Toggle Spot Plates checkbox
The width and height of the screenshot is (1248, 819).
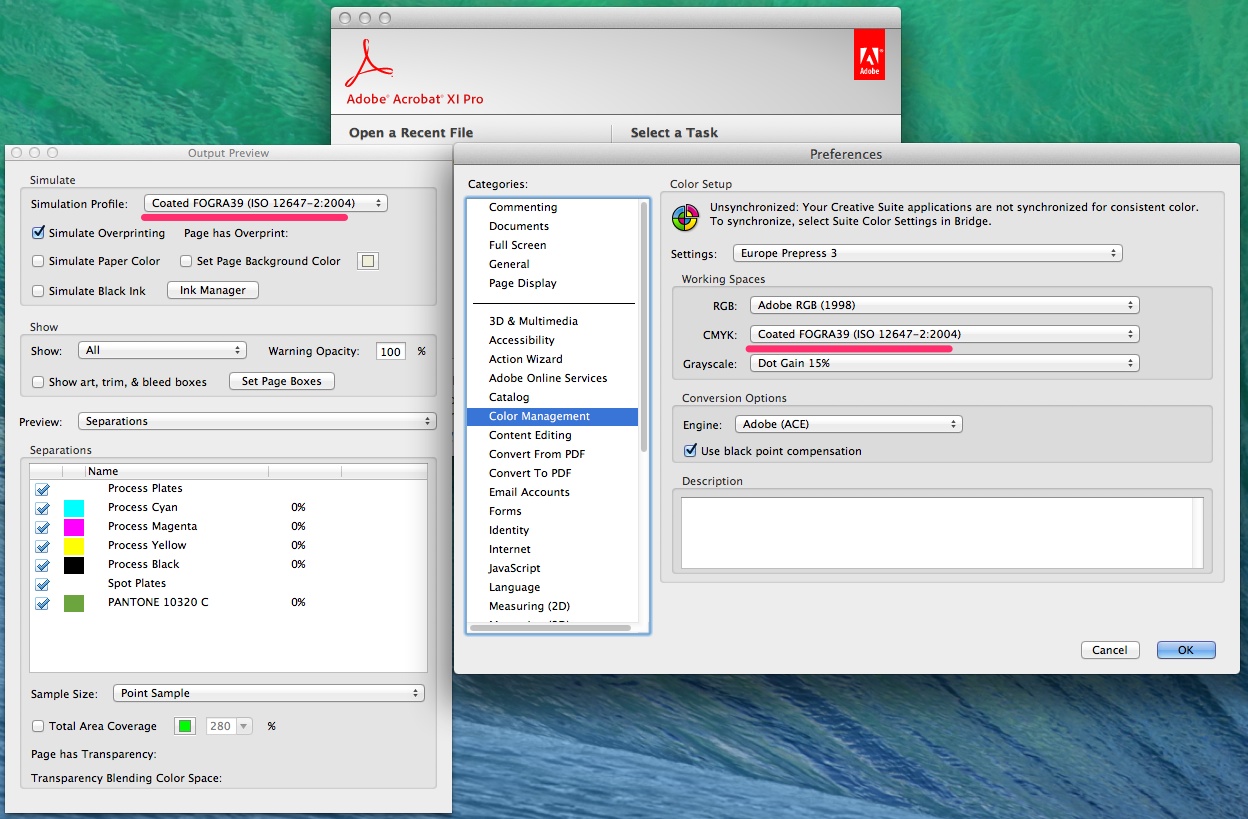[x=42, y=584]
